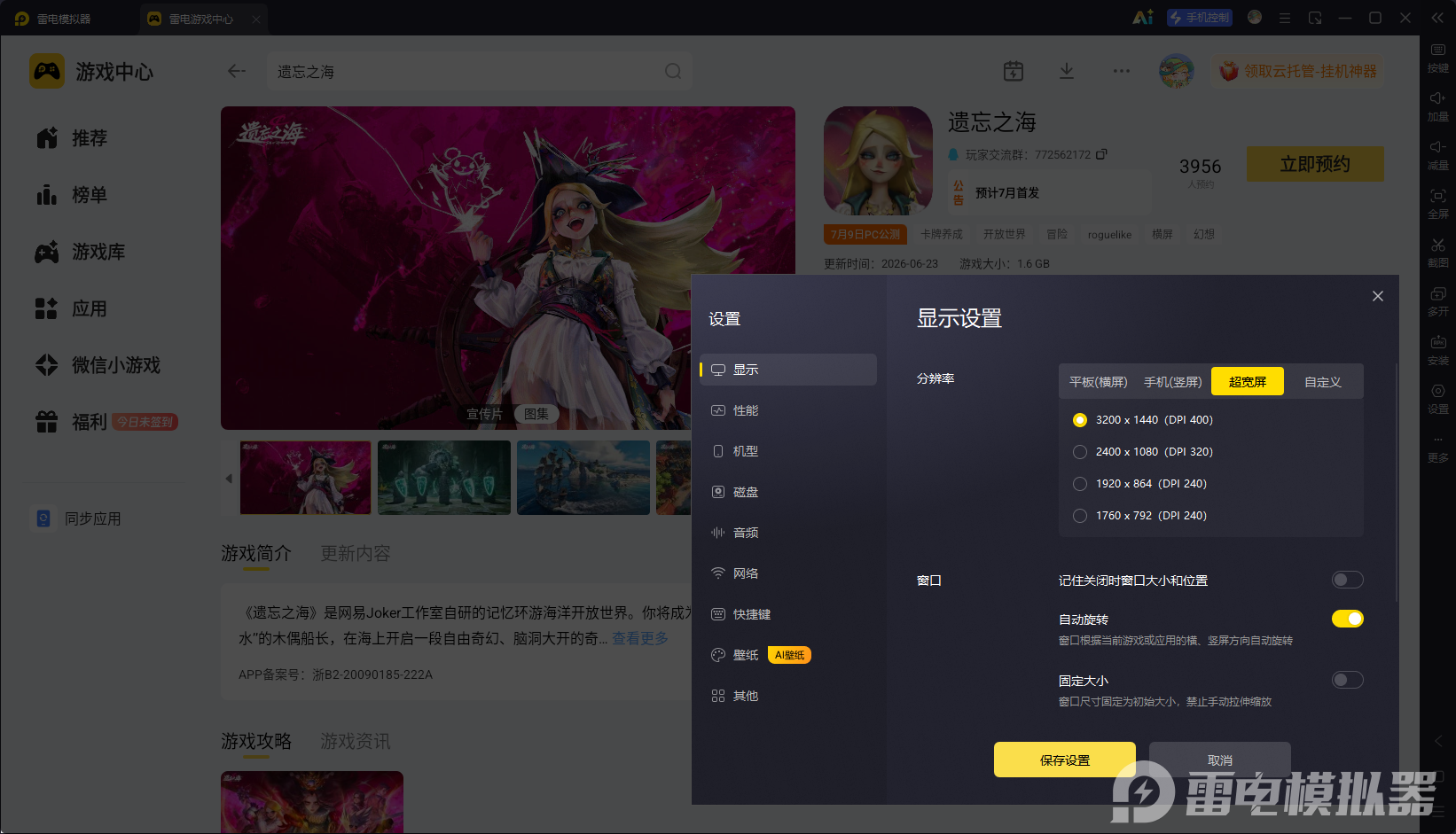Select the third gallery thumbnail with ships

click(x=583, y=478)
